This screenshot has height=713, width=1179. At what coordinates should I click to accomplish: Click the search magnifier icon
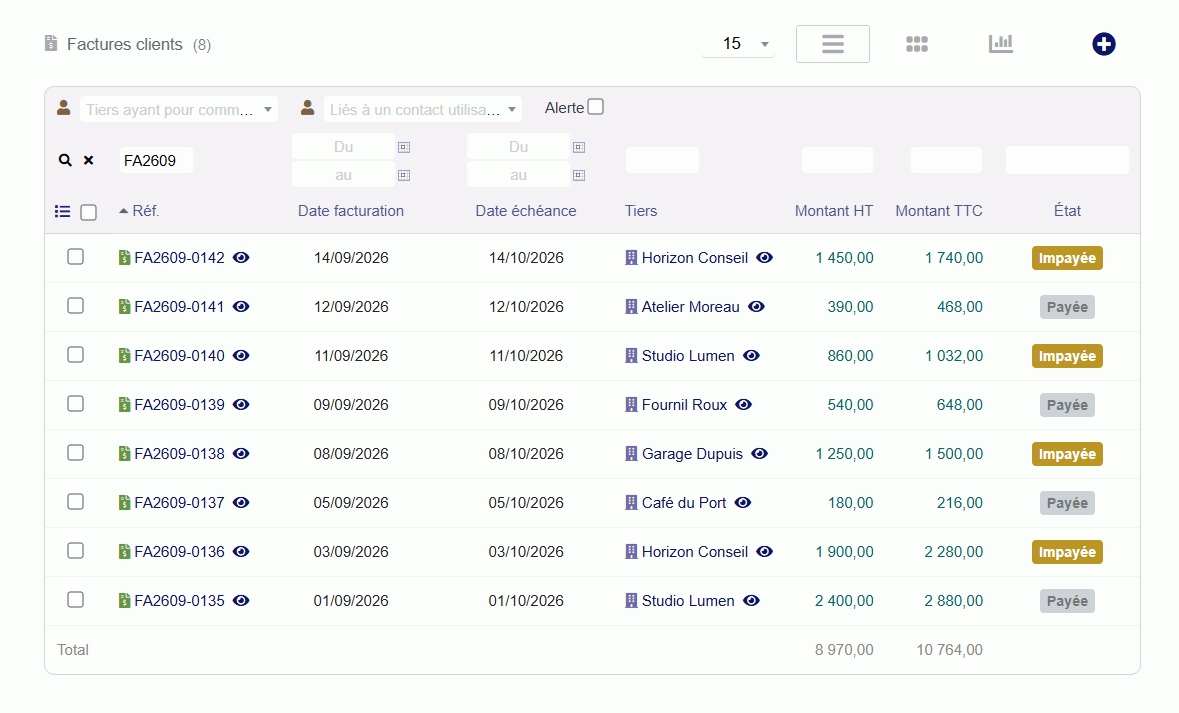click(x=65, y=160)
